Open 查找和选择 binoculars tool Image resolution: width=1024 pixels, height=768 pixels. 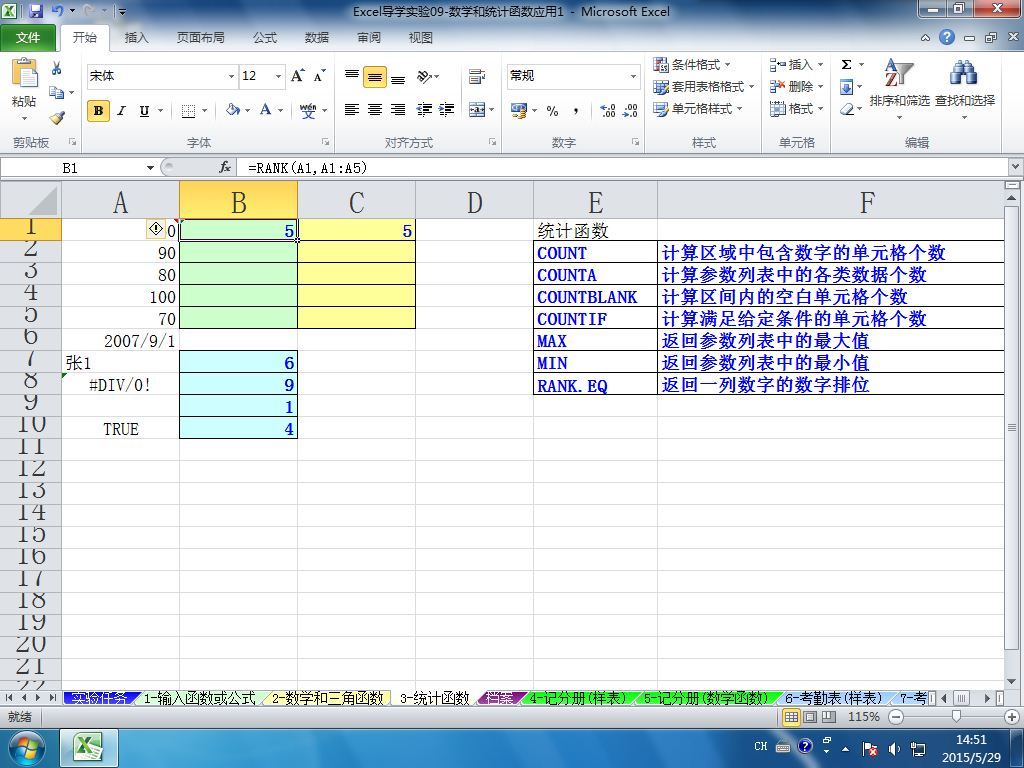coord(965,89)
